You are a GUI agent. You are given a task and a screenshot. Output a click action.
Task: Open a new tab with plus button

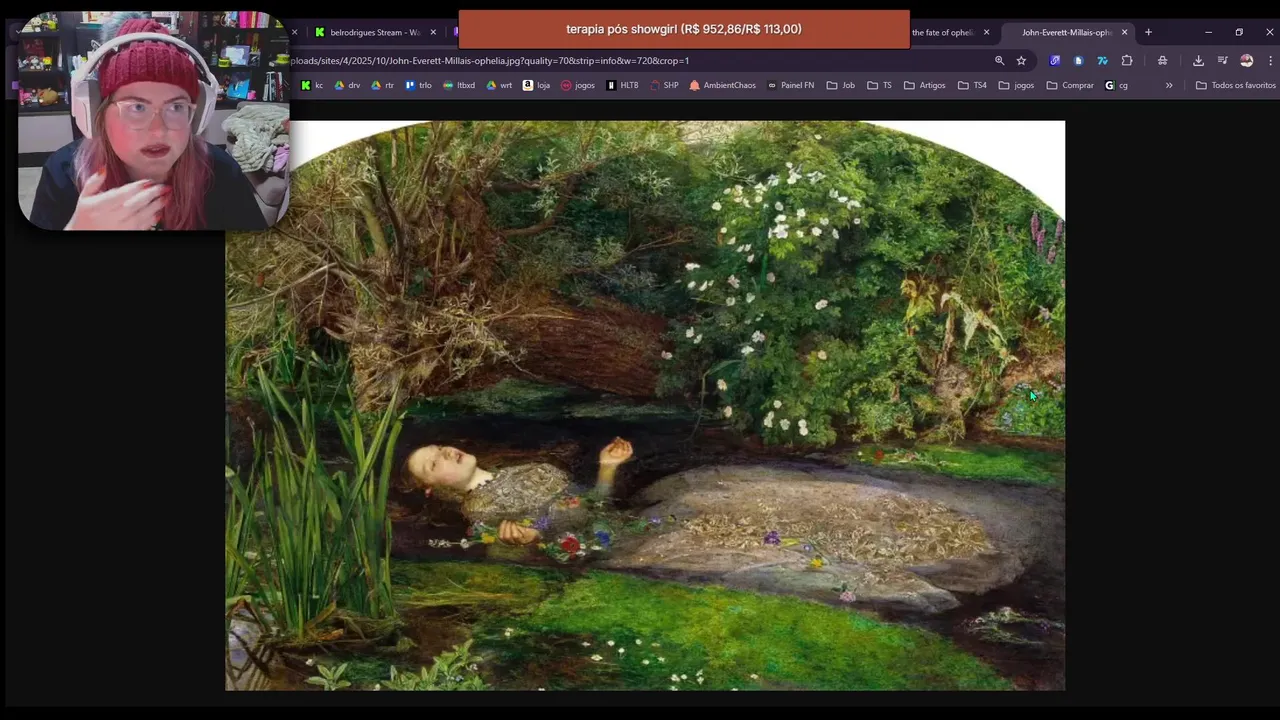1148,32
